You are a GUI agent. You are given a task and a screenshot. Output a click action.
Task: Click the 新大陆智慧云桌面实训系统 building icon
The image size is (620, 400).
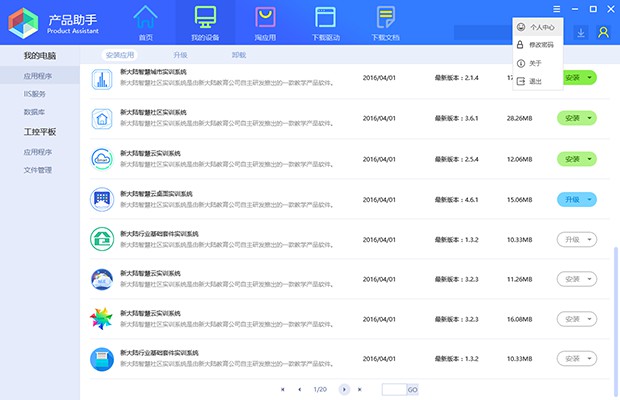(x=102, y=199)
